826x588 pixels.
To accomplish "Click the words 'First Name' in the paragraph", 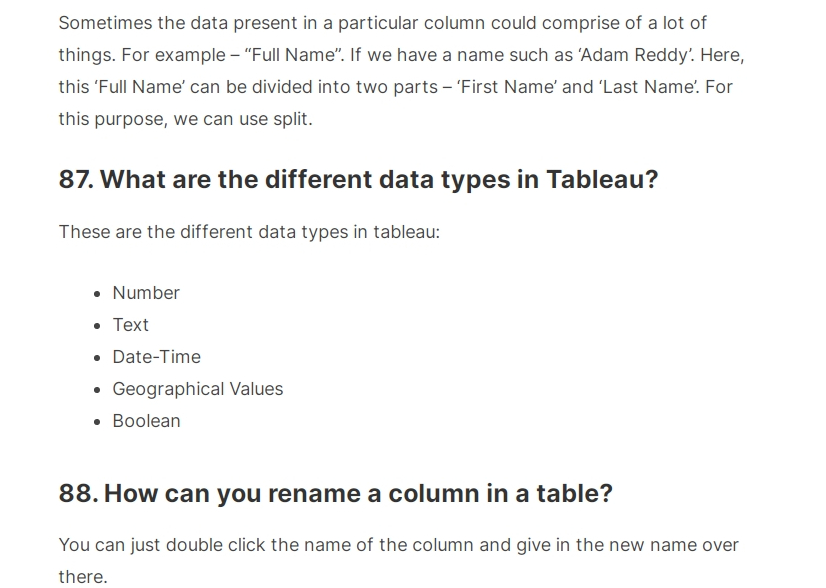I will pos(507,87).
